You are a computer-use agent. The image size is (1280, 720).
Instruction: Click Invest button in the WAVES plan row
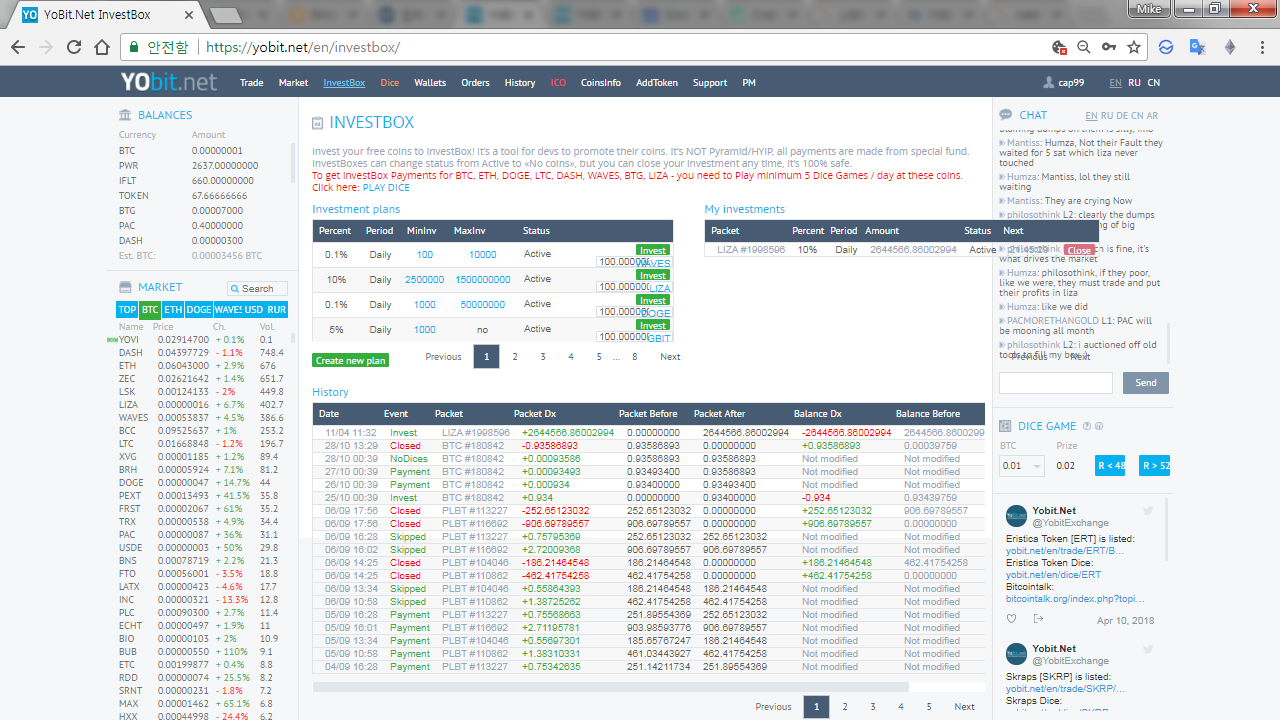tap(654, 250)
